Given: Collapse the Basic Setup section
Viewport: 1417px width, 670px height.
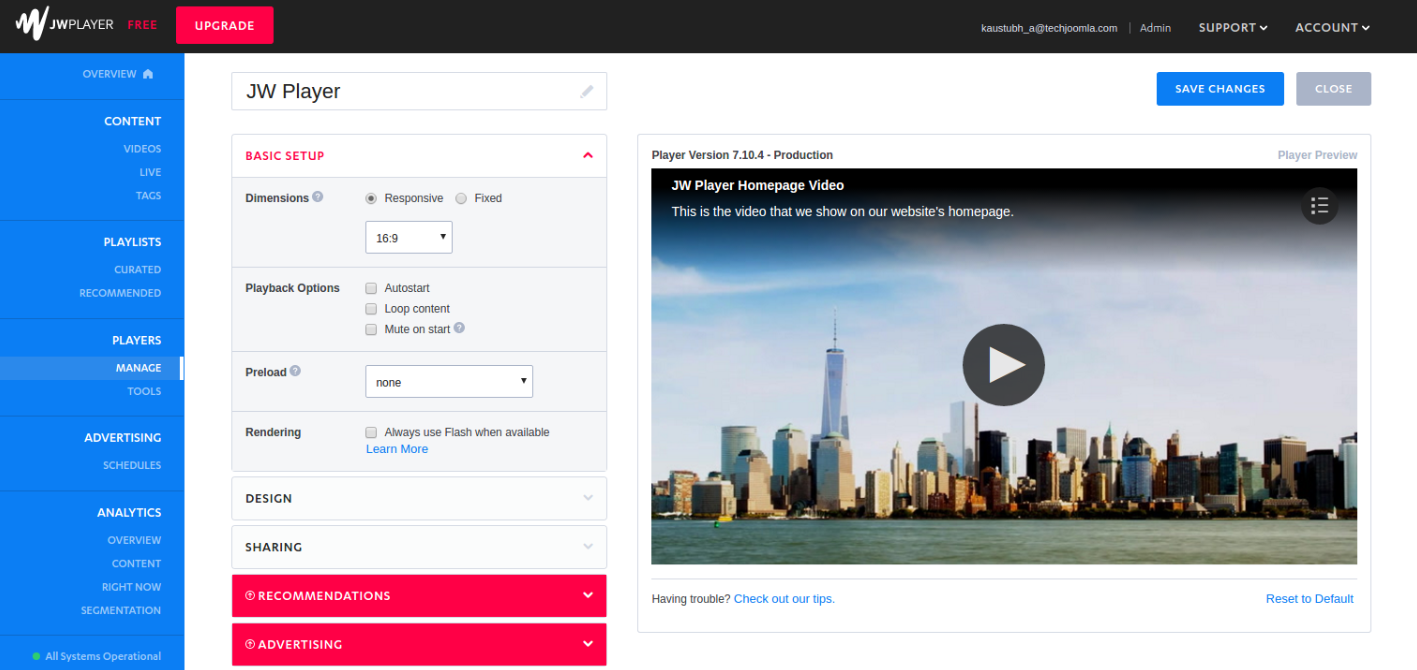Looking at the screenshot, I should pyautogui.click(x=419, y=156).
